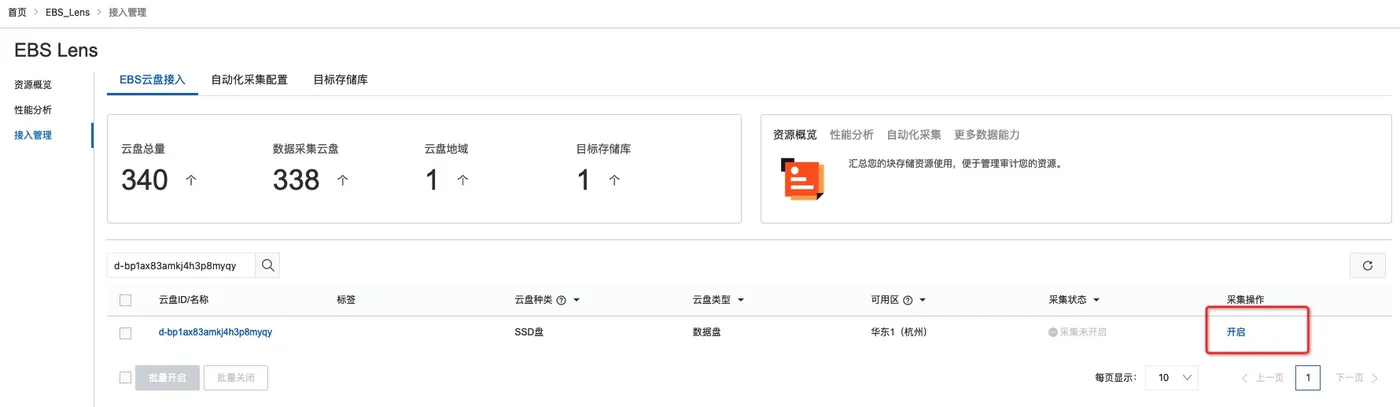Tick the checkbox beside 批量开启 button

click(125, 378)
